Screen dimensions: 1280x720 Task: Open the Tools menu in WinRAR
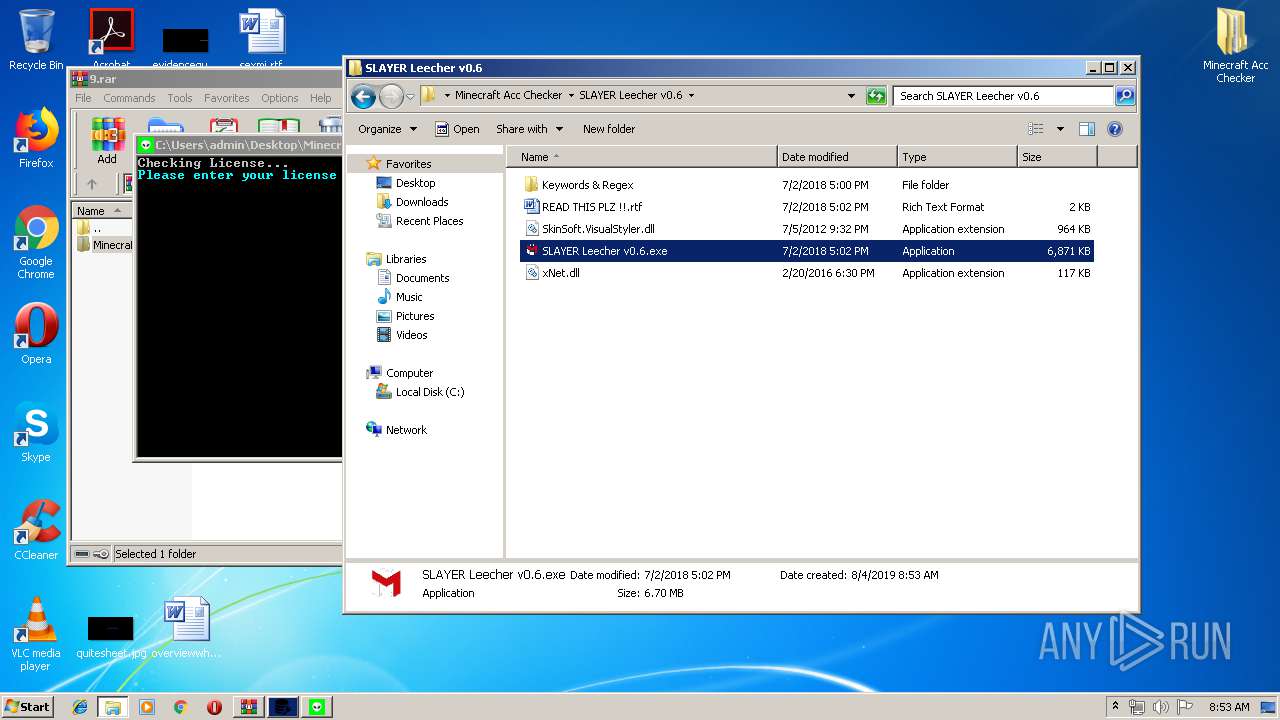pyautogui.click(x=180, y=98)
